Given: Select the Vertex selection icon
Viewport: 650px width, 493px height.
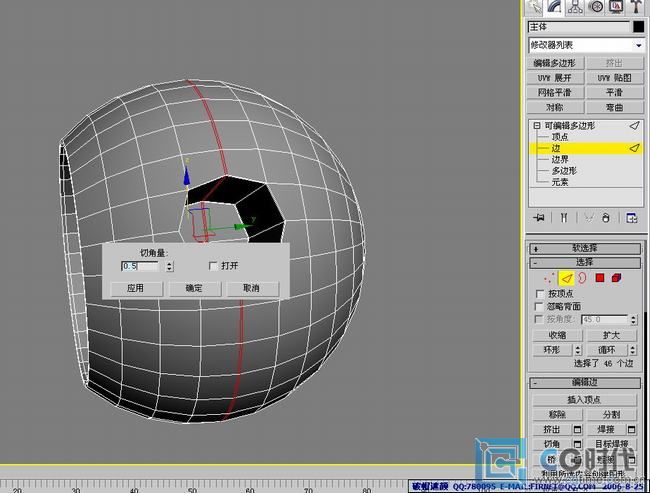Looking at the screenshot, I should (x=550, y=278).
